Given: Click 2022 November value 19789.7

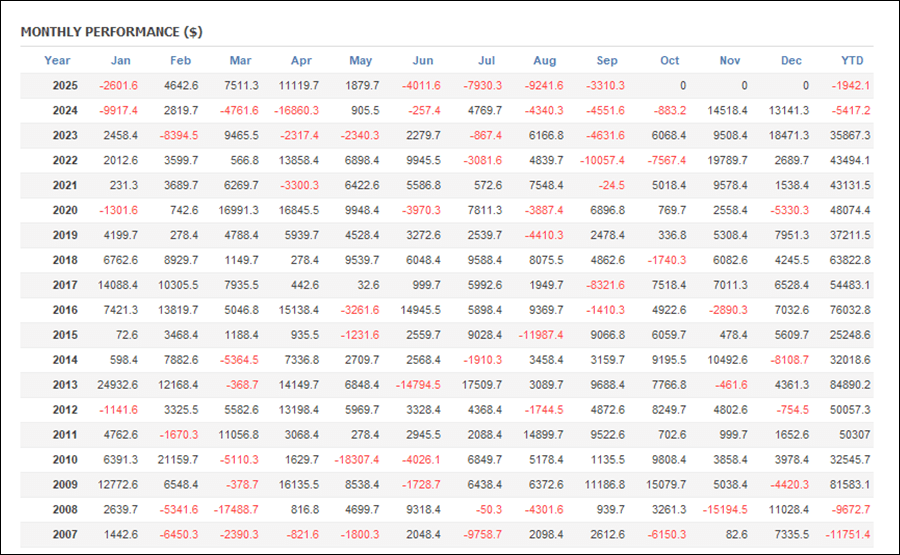Looking at the screenshot, I should 723,161.
